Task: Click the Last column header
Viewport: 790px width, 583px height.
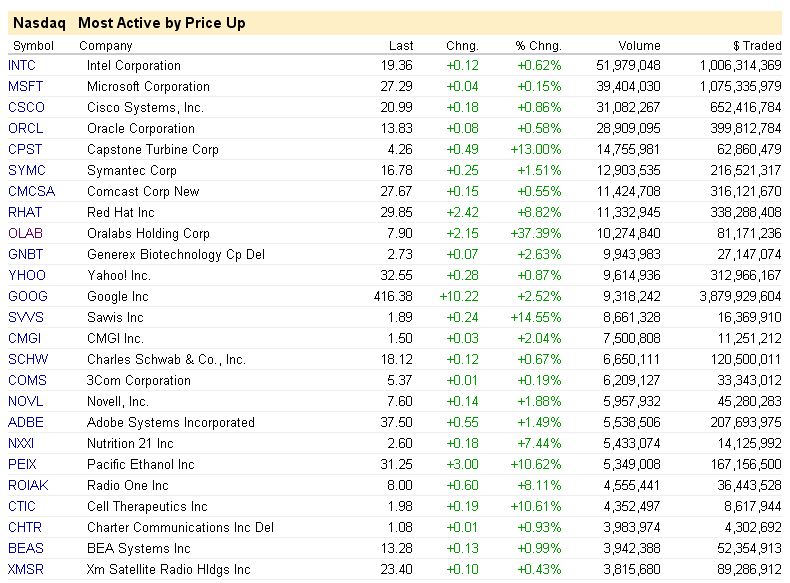Action: coord(401,46)
